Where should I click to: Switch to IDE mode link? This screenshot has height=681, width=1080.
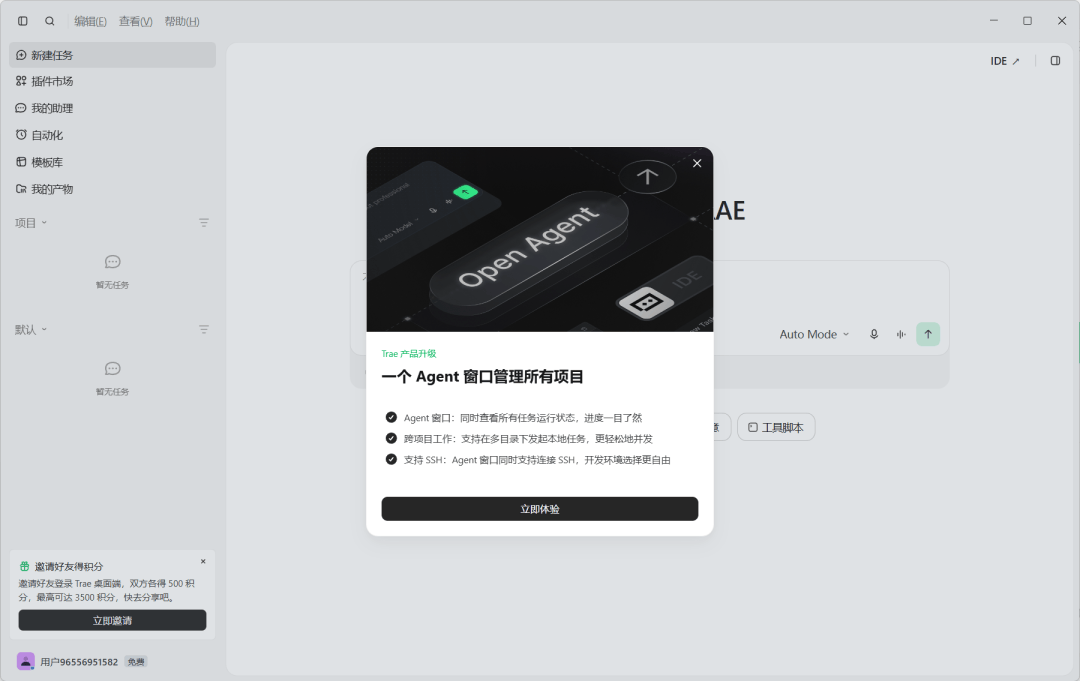(x=1004, y=61)
